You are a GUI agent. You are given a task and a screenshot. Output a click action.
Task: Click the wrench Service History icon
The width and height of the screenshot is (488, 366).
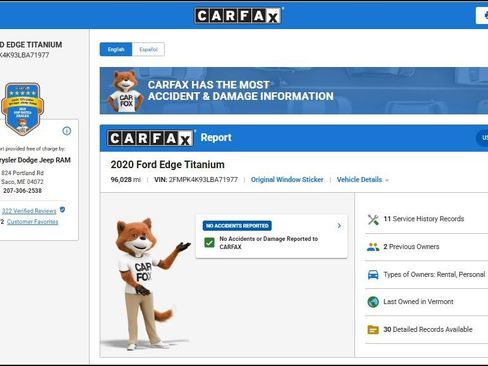373,219
